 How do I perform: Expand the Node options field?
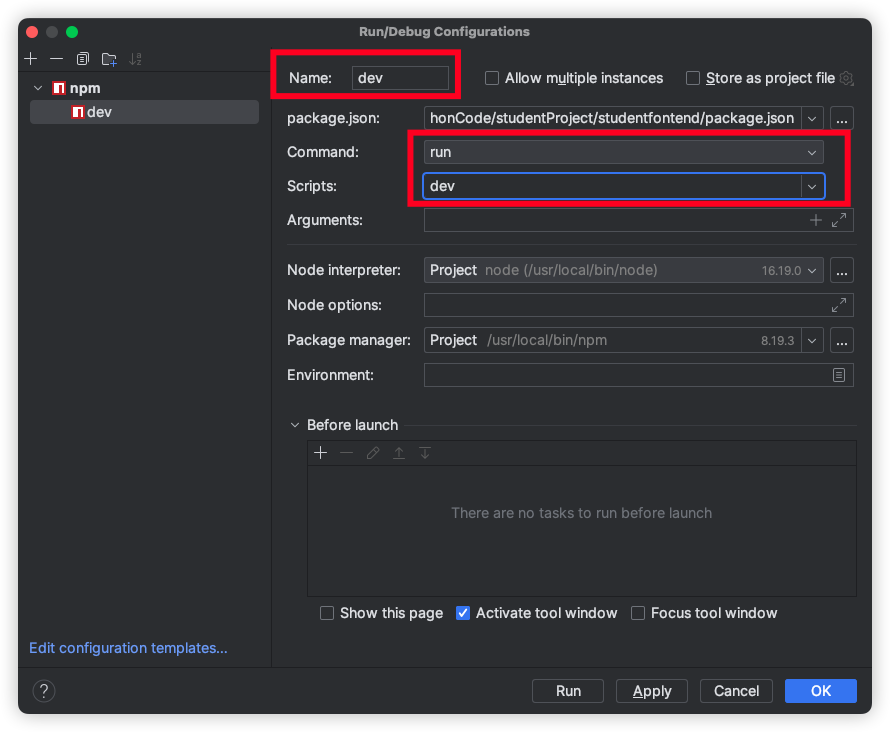(x=839, y=305)
